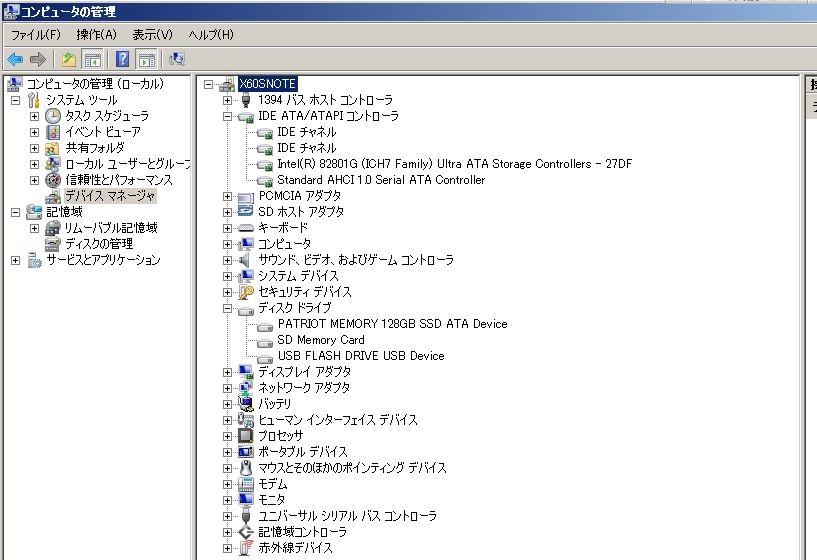Click the イベント ビューア icon
Screen dimensions: 817x560
pyautogui.click(x=53, y=132)
